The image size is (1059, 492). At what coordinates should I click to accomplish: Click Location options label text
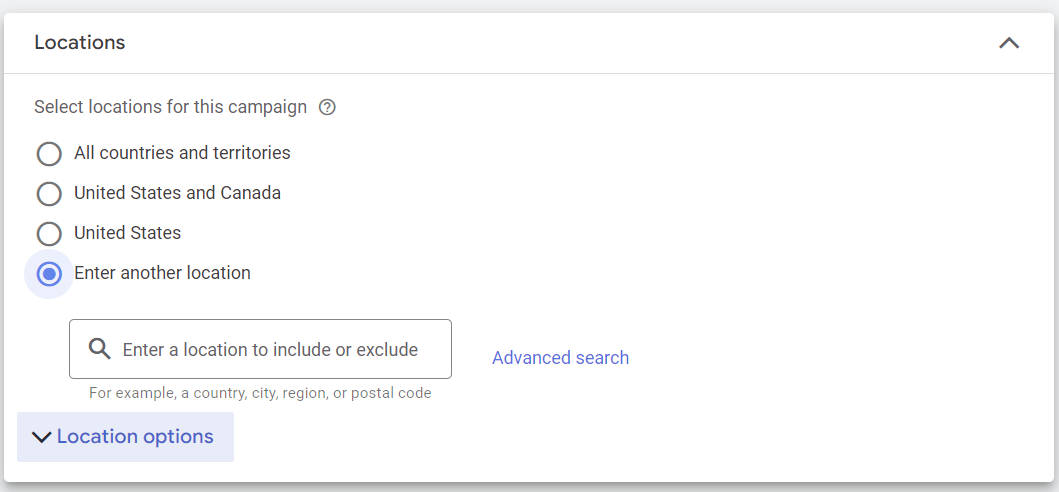[x=135, y=437]
